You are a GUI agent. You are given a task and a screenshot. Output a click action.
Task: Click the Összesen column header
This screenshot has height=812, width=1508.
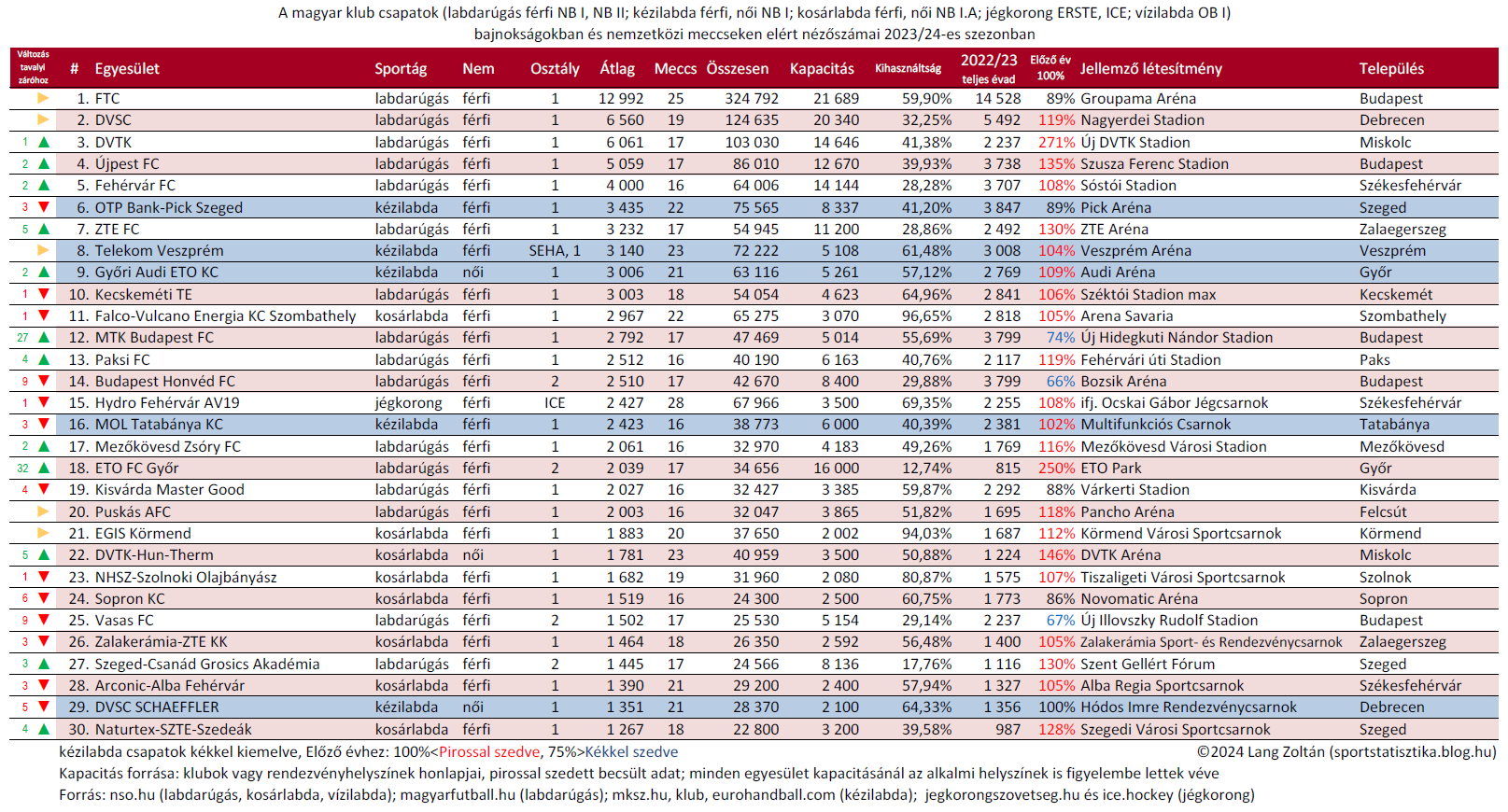(738, 69)
